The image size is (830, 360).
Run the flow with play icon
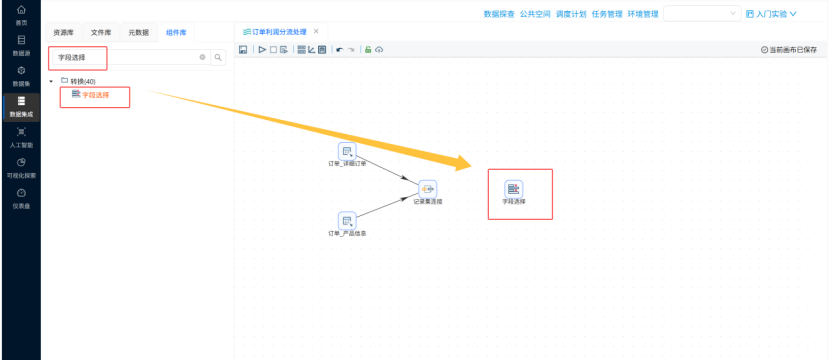(263, 50)
